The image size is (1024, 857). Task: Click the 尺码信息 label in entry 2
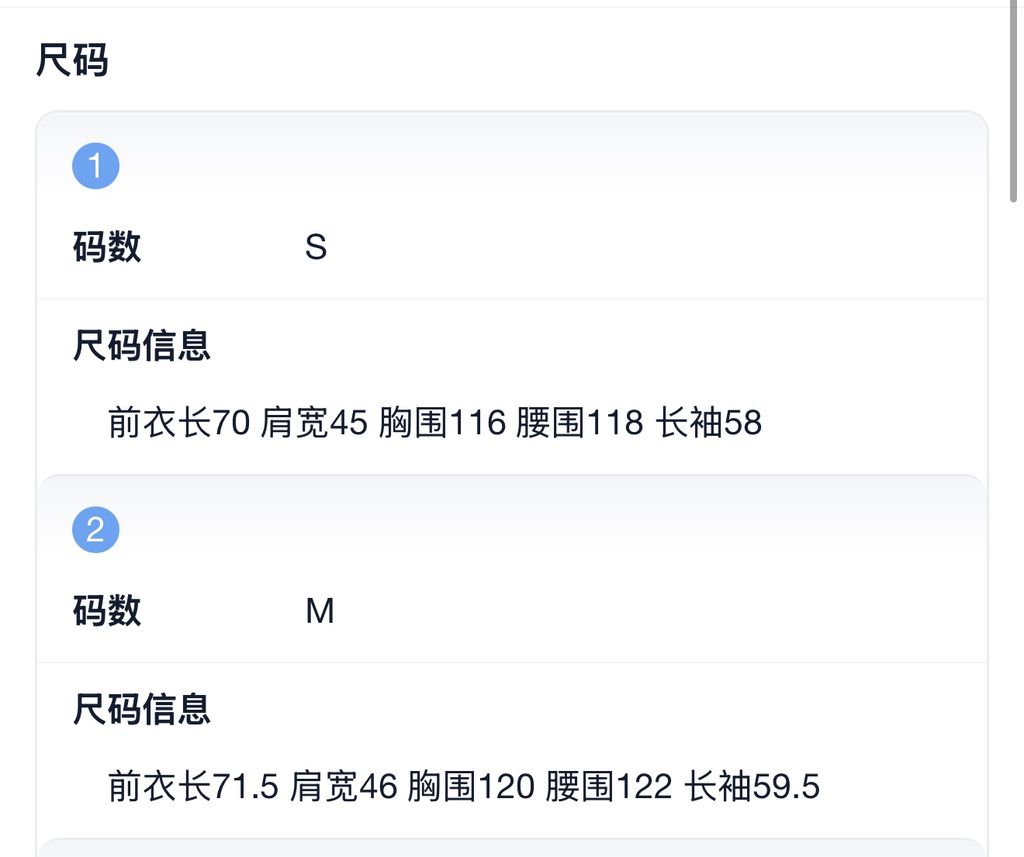pos(142,709)
